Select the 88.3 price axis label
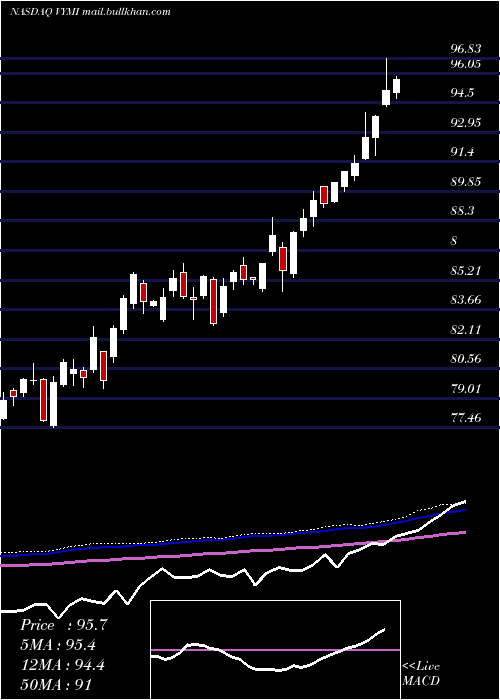The height and width of the screenshot is (700, 500). pyautogui.click(x=462, y=211)
